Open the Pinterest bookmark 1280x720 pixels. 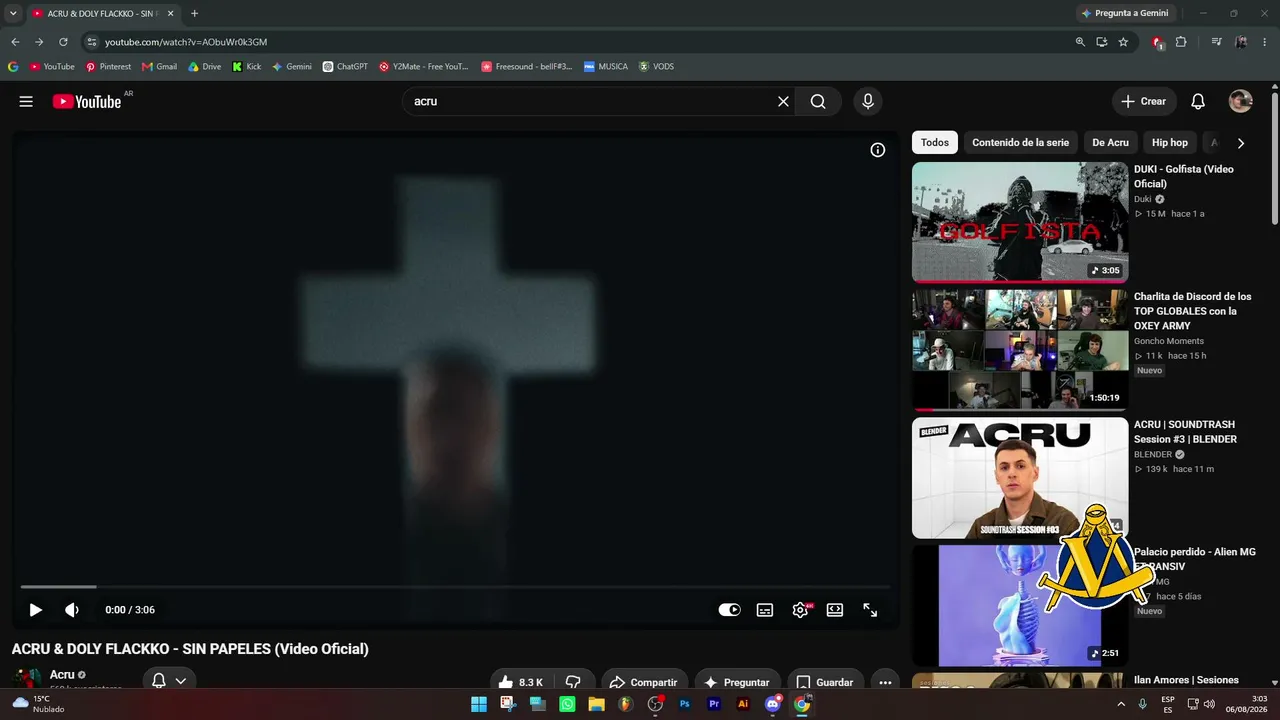click(x=108, y=67)
